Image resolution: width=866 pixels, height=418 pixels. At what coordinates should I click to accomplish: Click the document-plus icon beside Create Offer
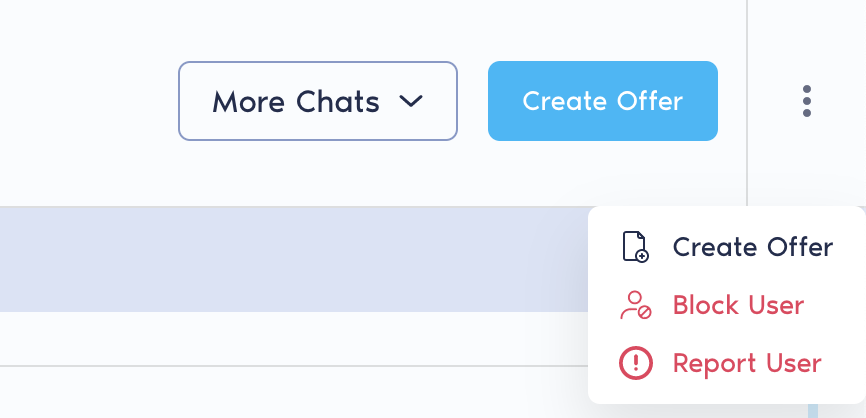point(635,246)
